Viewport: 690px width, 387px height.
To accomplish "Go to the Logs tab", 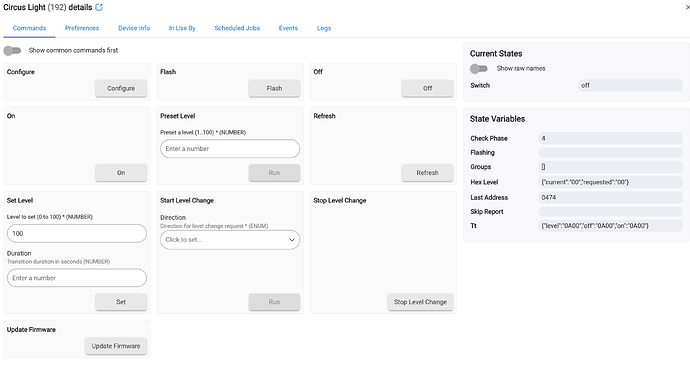I will click(324, 28).
